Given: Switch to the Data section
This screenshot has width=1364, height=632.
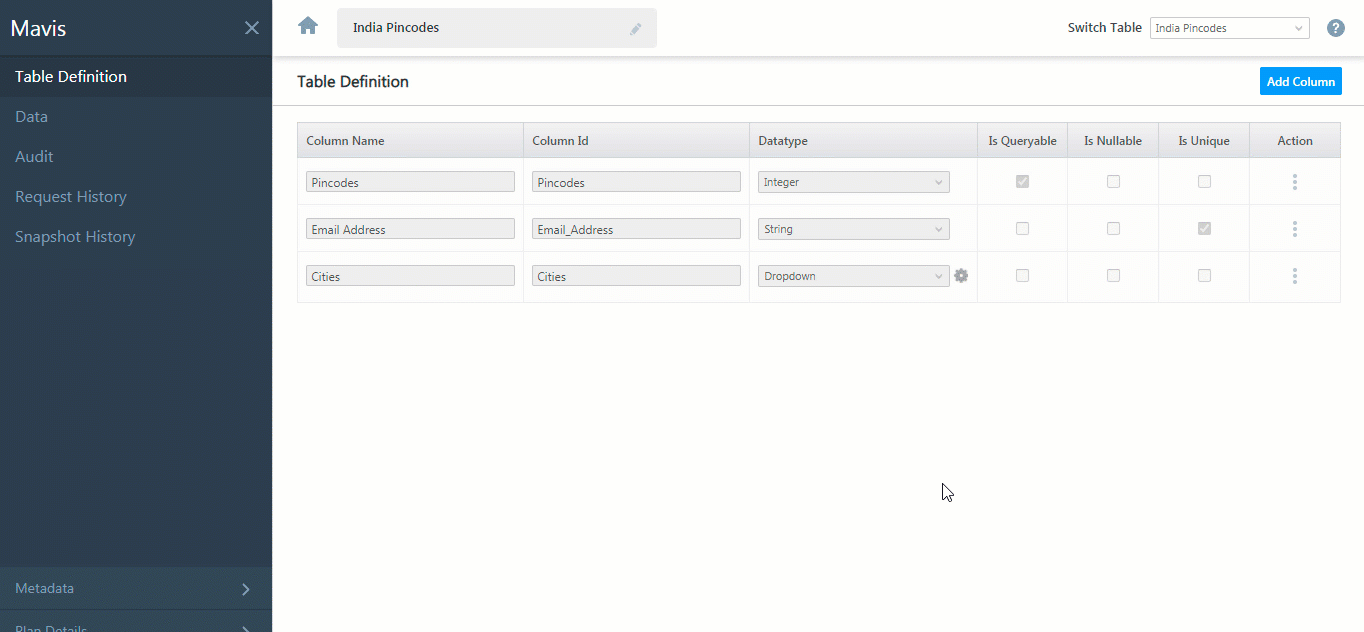Looking at the screenshot, I should click(31, 116).
